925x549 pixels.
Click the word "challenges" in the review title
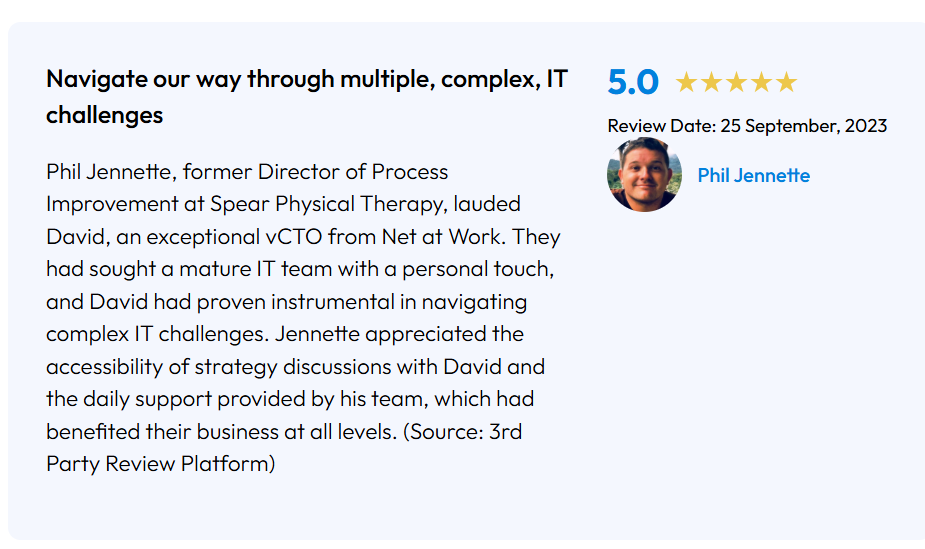click(x=104, y=115)
